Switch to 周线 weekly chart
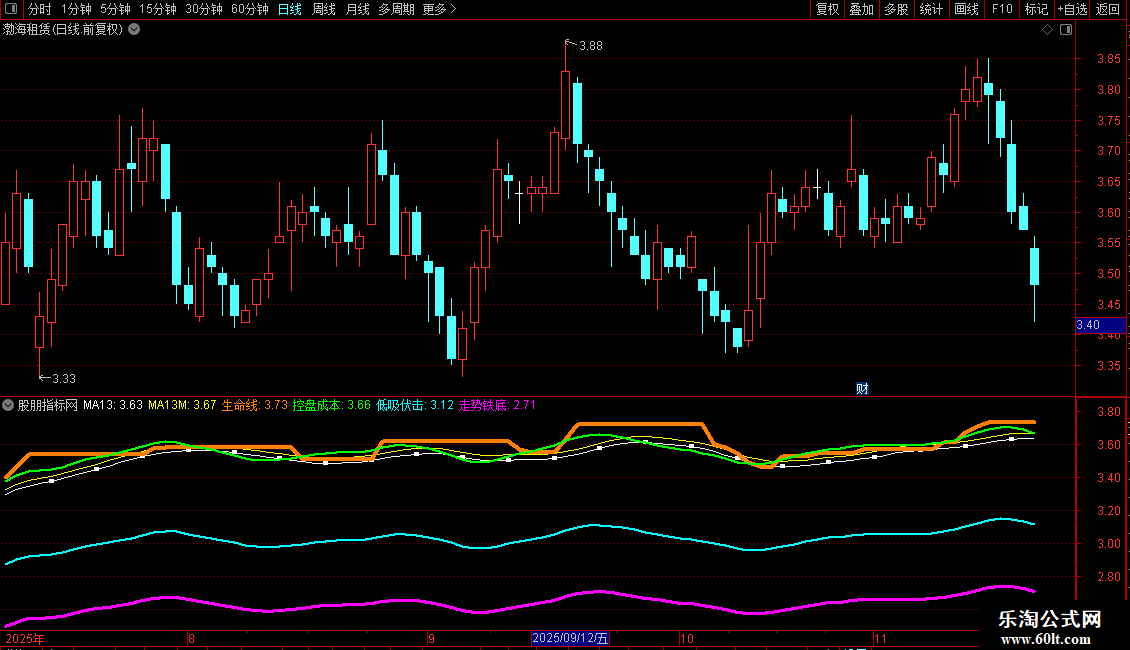This screenshot has width=1130, height=650. 324,9
